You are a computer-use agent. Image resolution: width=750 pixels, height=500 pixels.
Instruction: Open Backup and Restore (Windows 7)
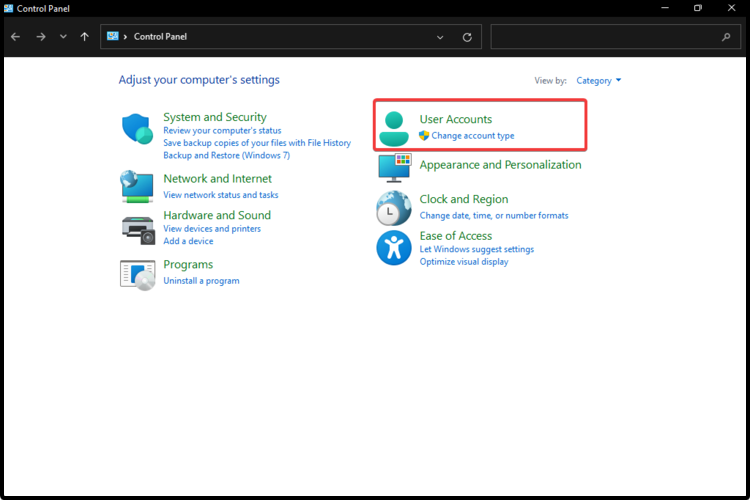(x=226, y=156)
